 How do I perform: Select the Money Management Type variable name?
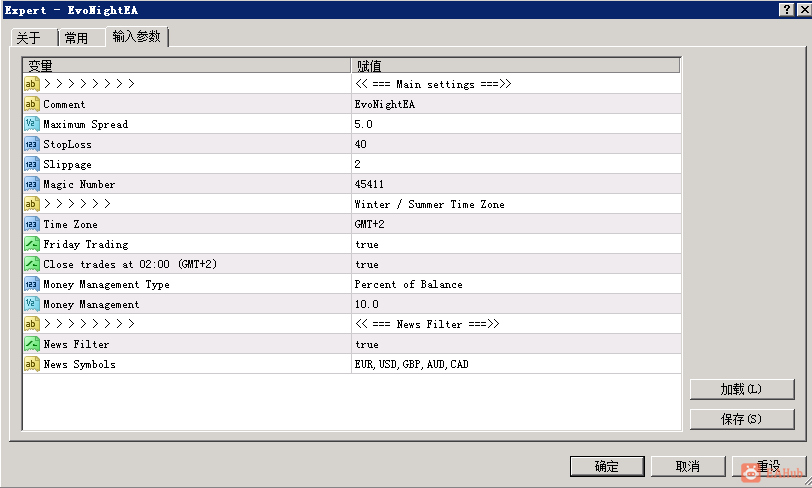click(107, 284)
